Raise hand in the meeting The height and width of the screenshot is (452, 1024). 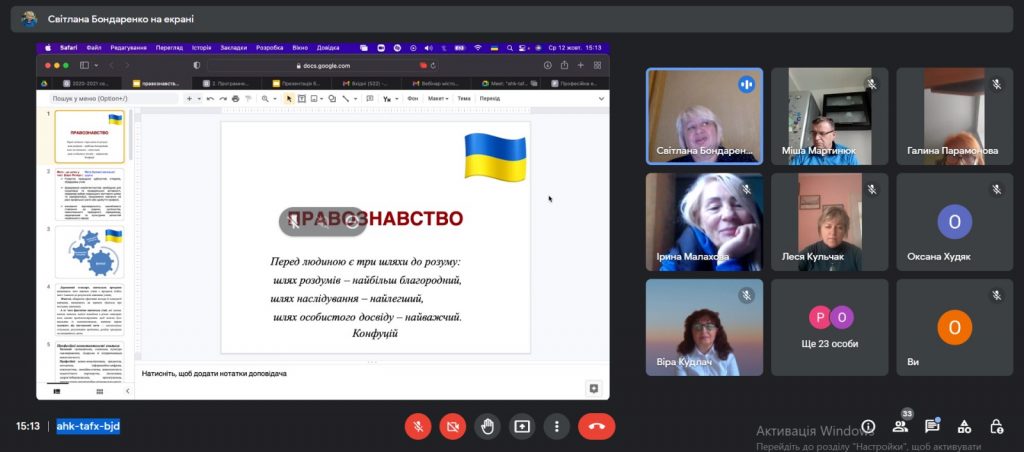click(487, 427)
